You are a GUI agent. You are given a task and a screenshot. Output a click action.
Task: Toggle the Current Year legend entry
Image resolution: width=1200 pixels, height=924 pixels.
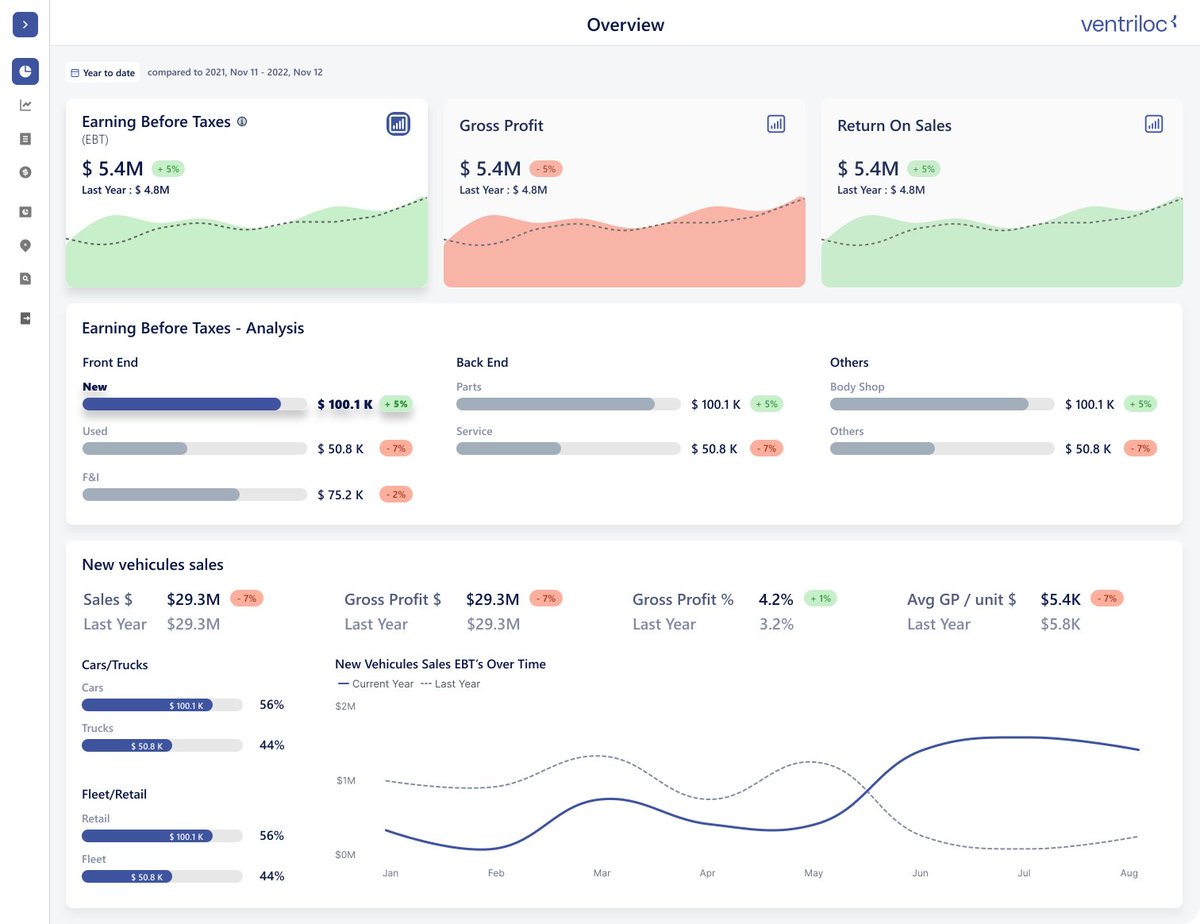click(376, 684)
